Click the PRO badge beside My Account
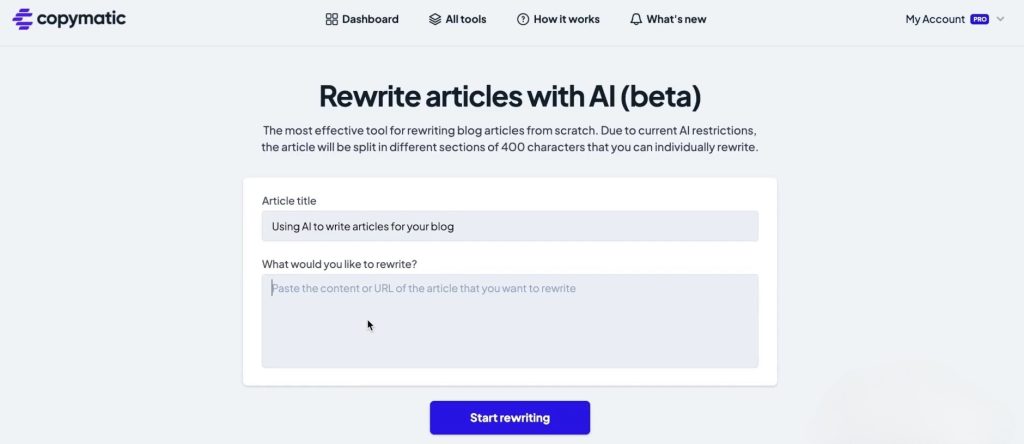 pyautogui.click(x=980, y=20)
